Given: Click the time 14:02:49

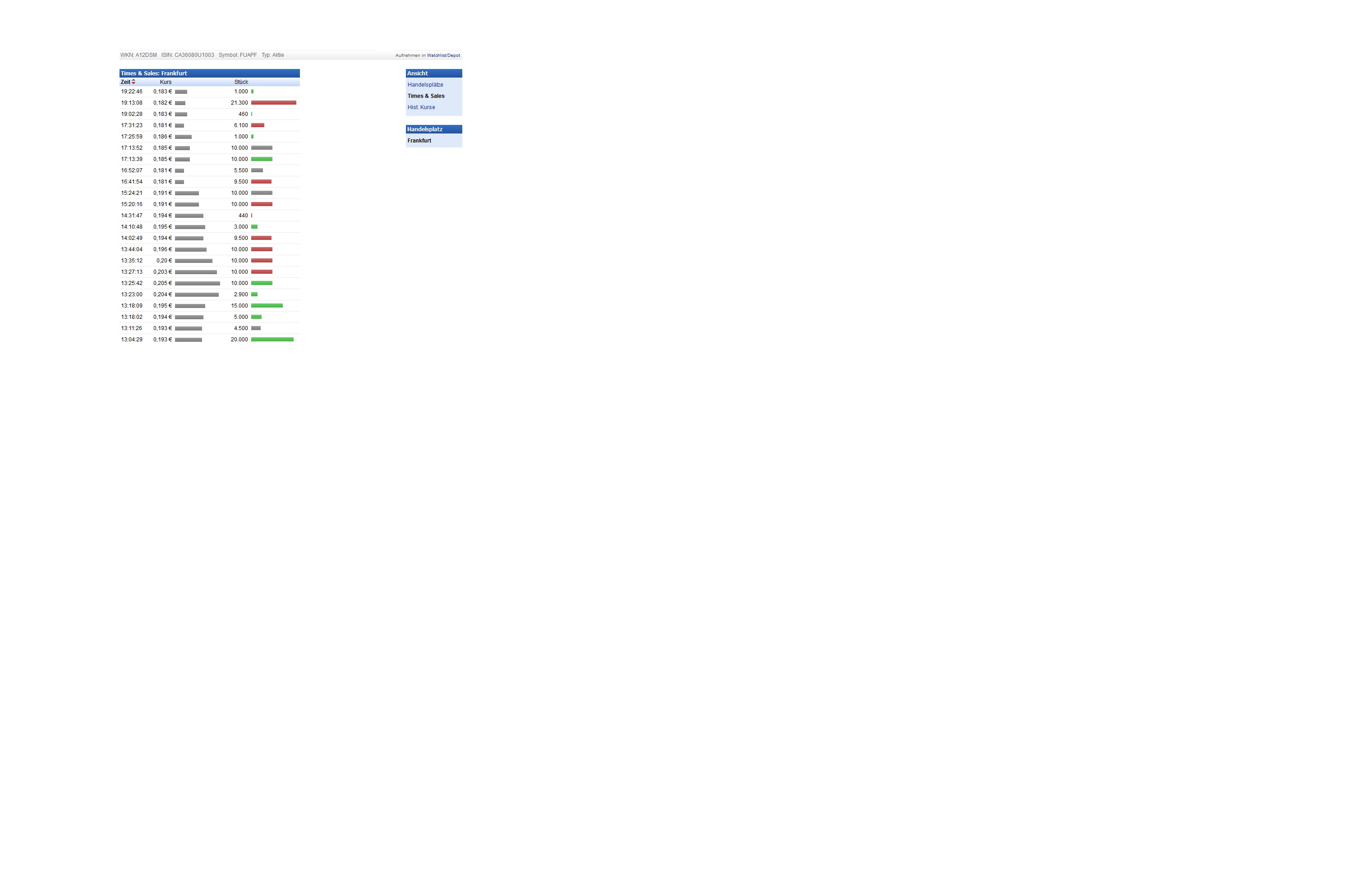Looking at the screenshot, I should (131, 238).
